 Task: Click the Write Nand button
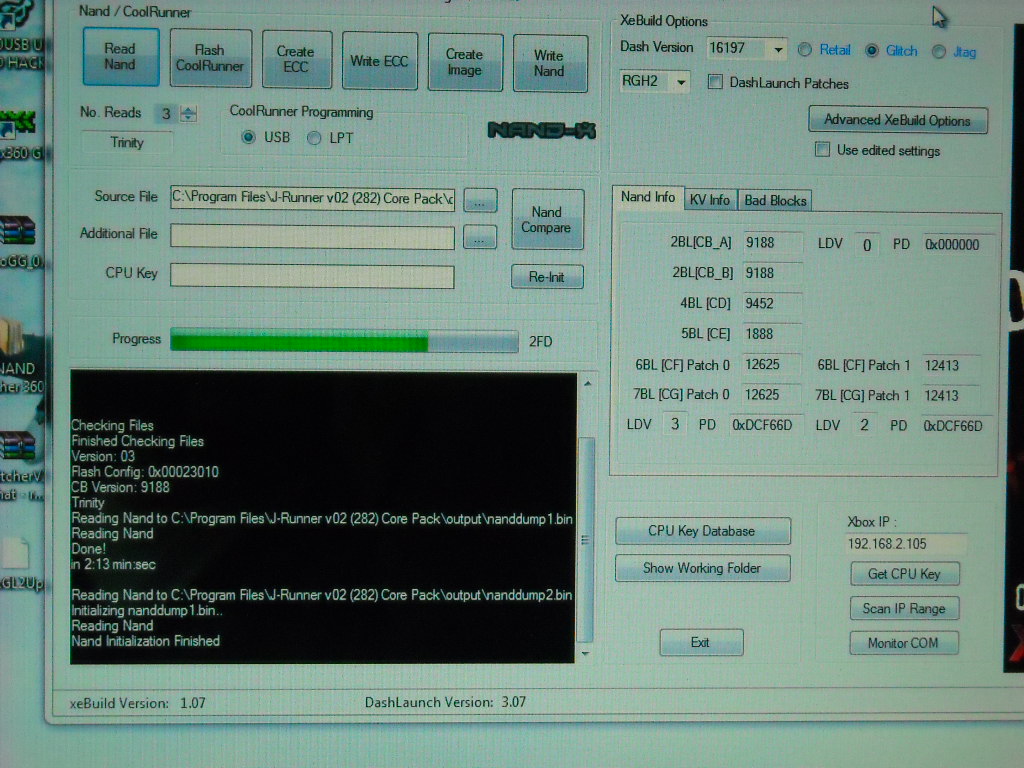tap(548, 64)
